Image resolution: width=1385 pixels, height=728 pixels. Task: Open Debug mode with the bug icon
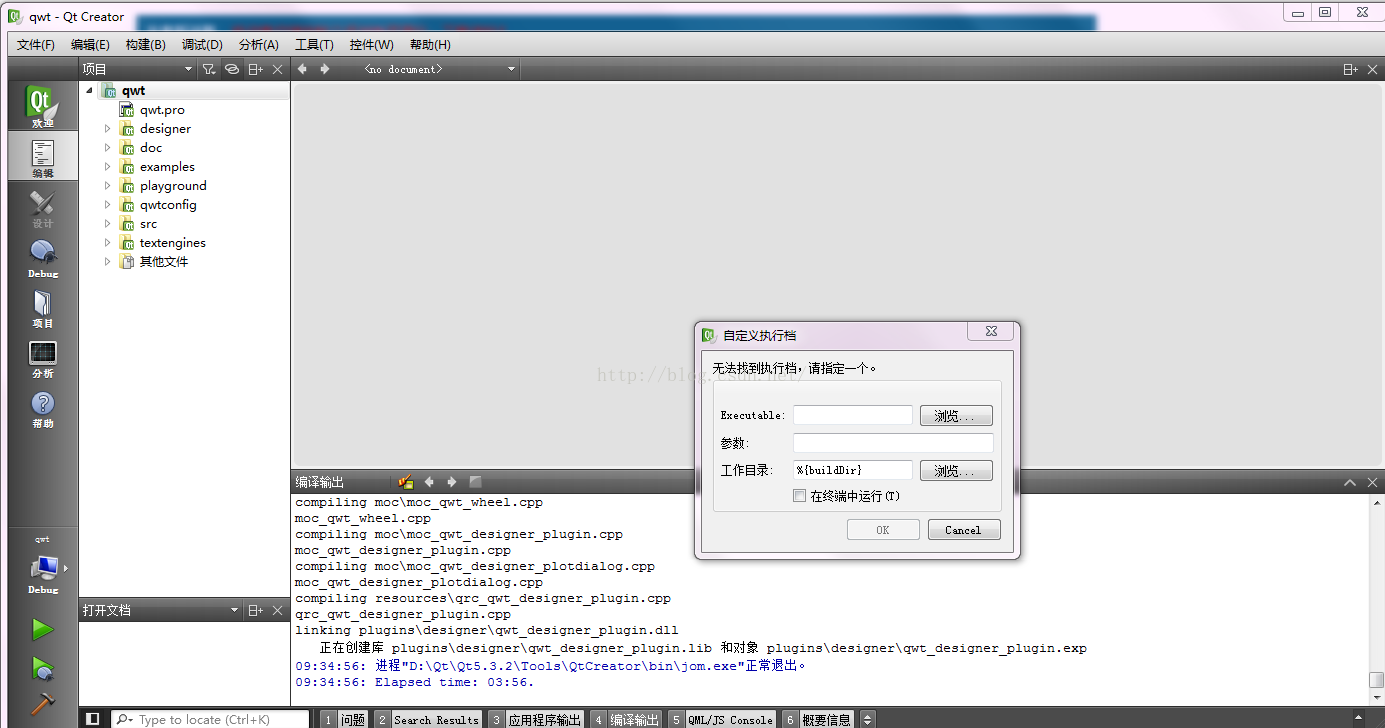pyautogui.click(x=42, y=257)
